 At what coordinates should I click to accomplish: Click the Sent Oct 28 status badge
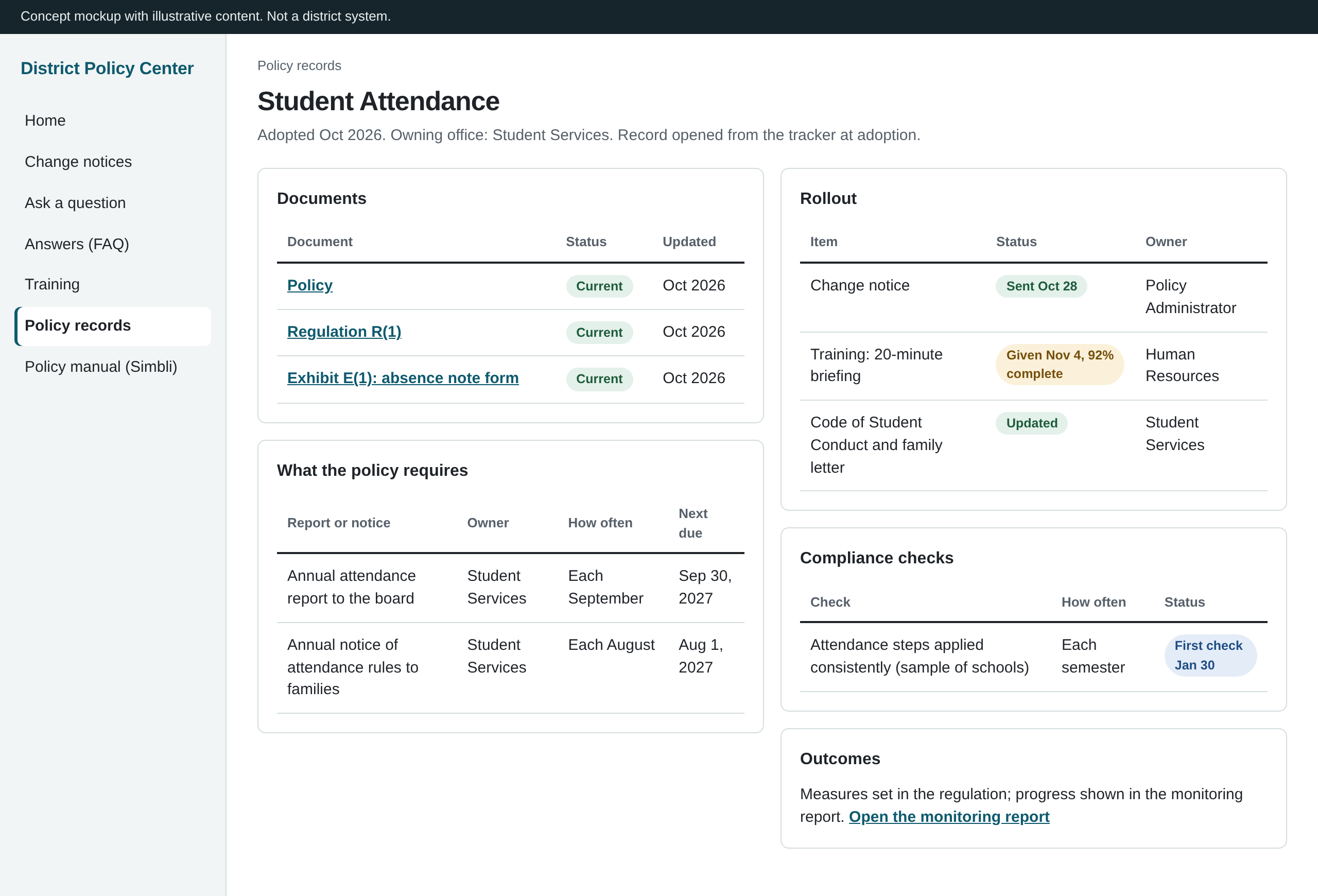pos(1041,286)
